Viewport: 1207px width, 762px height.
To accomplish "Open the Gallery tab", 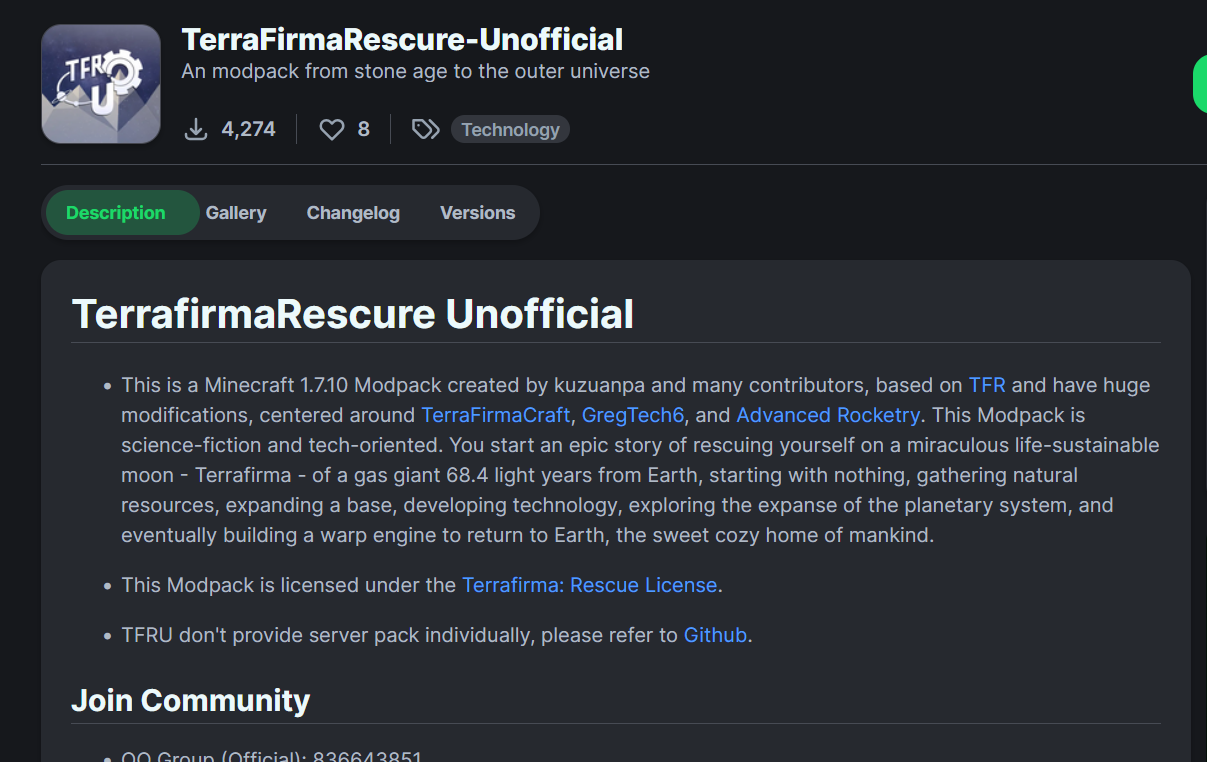I will coord(236,213).
